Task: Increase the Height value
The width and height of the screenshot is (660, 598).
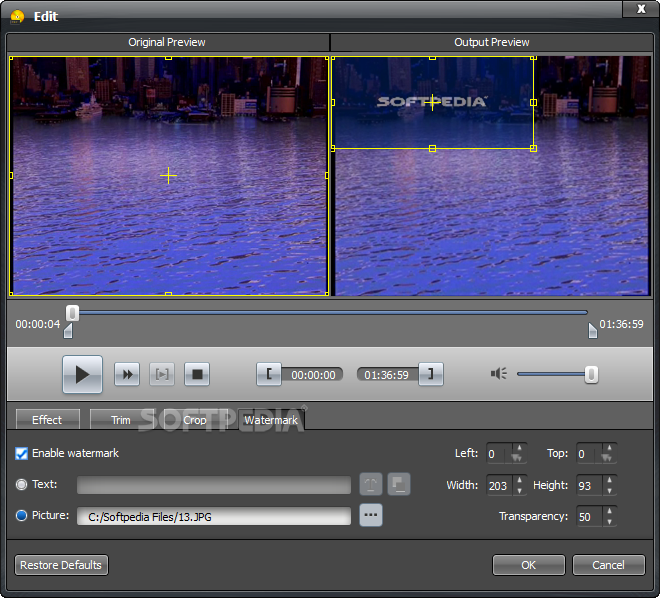Action: point(609,480)
